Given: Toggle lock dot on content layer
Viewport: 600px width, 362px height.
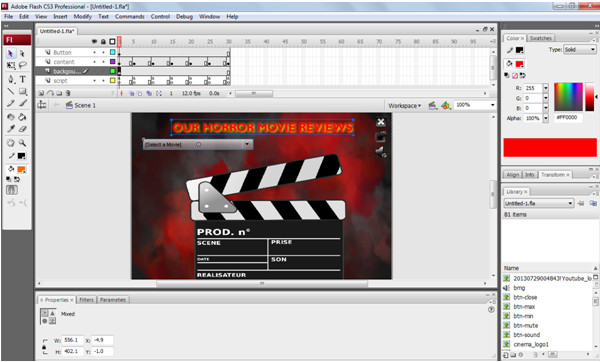Looking at the screenshot, I should click(103, 62).
